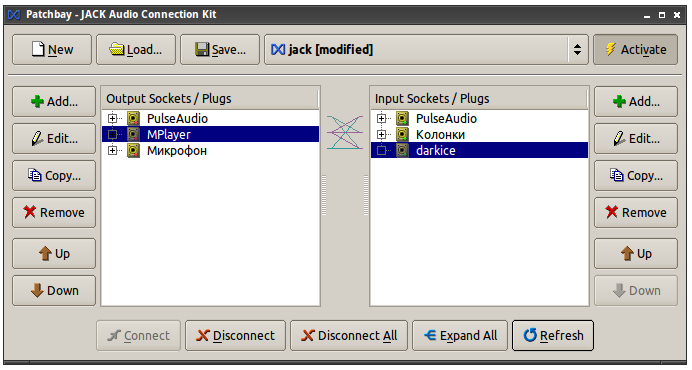Click the Input Sockets / Plugs column header
The image size is (692, 370).
point(479,98)
